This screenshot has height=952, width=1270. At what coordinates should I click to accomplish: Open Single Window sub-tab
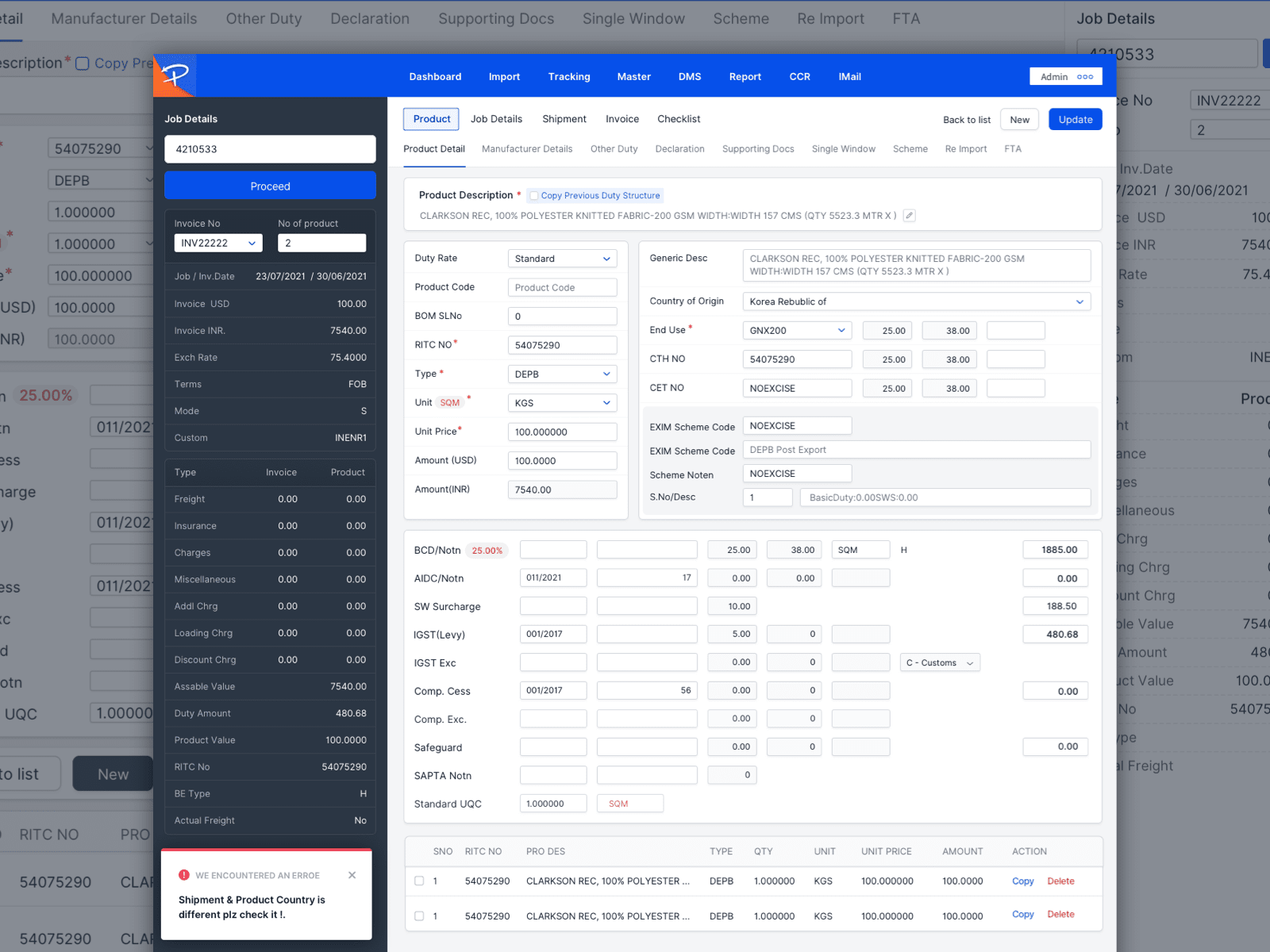[x=843, y=149]
